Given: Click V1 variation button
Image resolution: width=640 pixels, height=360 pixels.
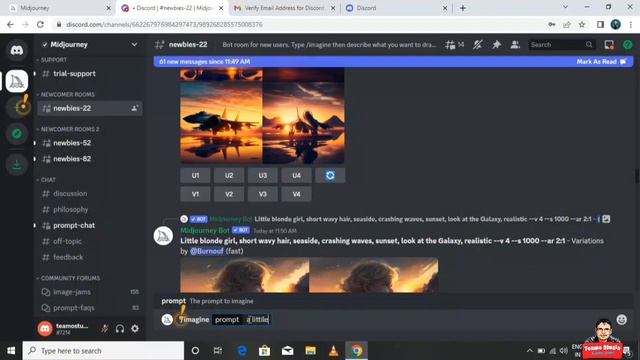Looking at the screenshot, I should click(195, 194).
